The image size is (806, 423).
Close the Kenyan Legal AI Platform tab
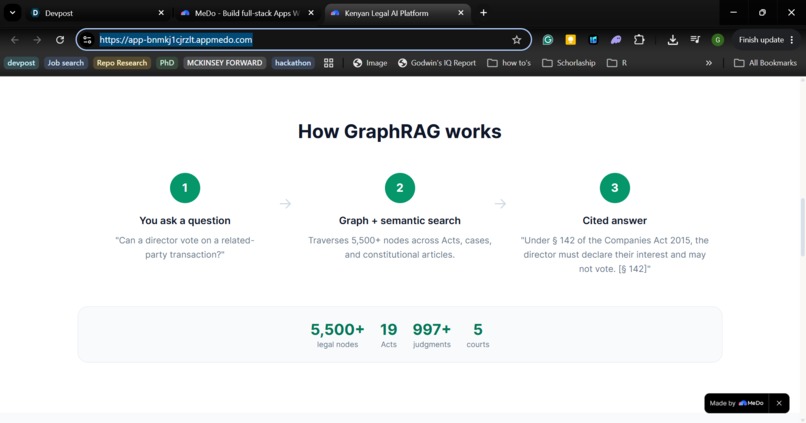[x=461, y=13]
